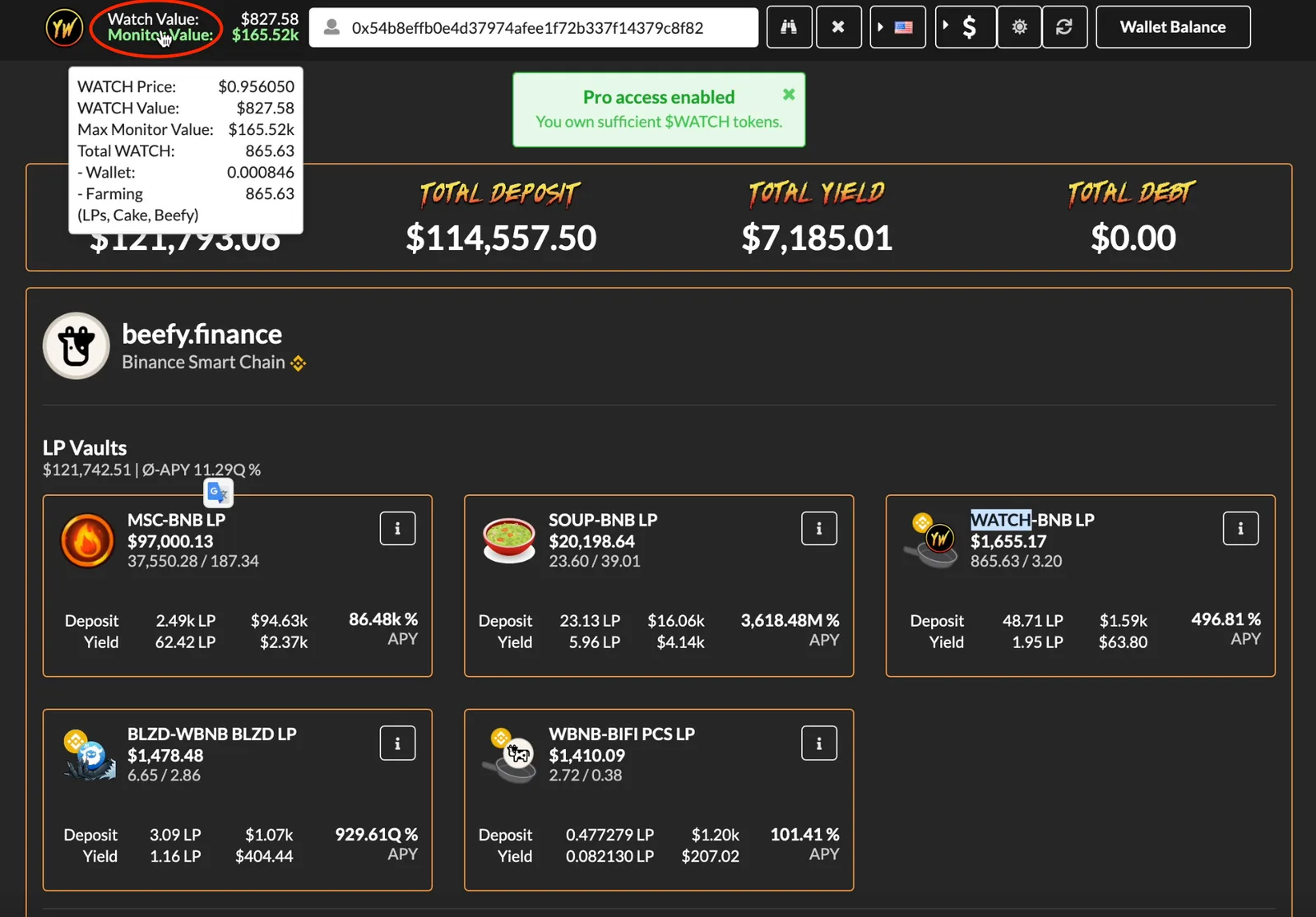The image size is (1316, 917).
Task: Click the 496.81 % APY figure
Action: pyautogui.click(x=1226, y=619)
